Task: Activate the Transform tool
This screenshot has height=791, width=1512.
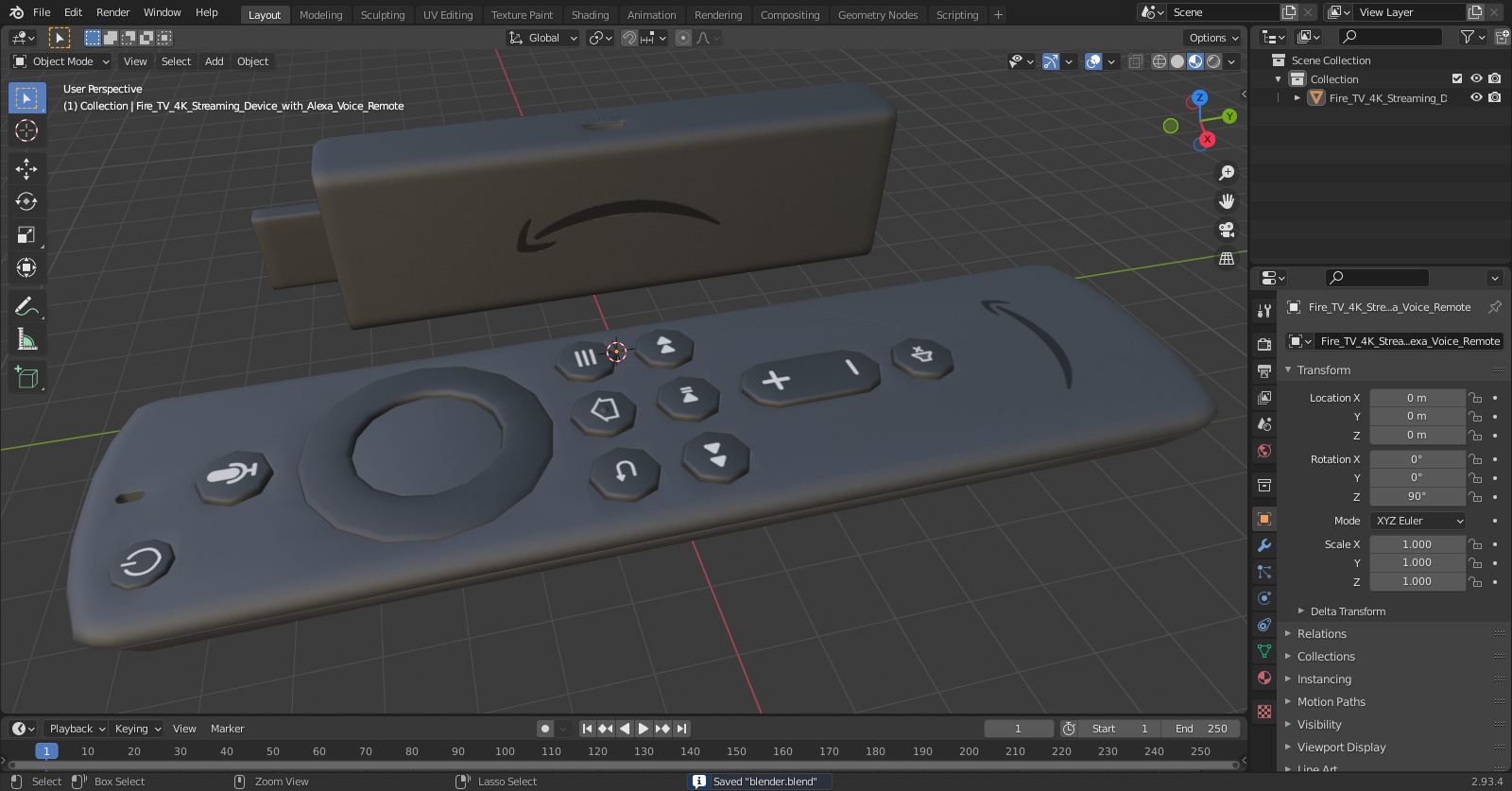Action: [26, 267]
